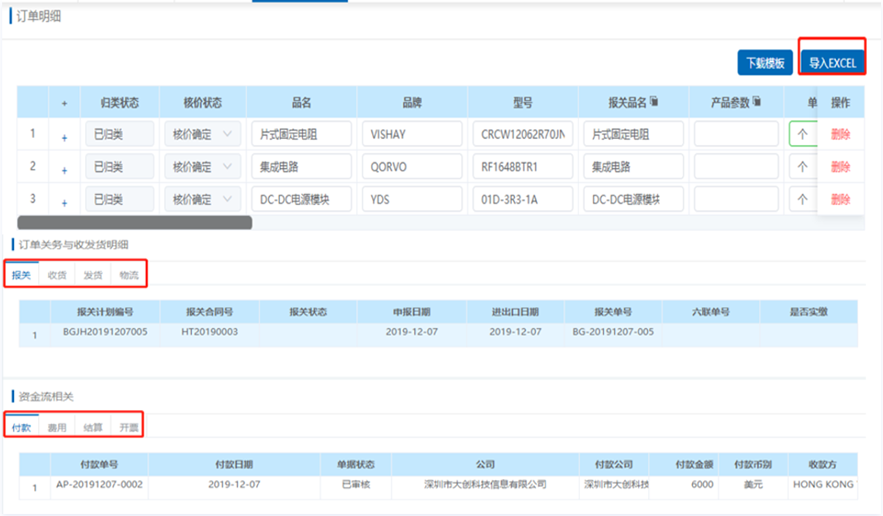
Task: Delete row 1 via 删除 link
Action: click(x=840, y=135)
